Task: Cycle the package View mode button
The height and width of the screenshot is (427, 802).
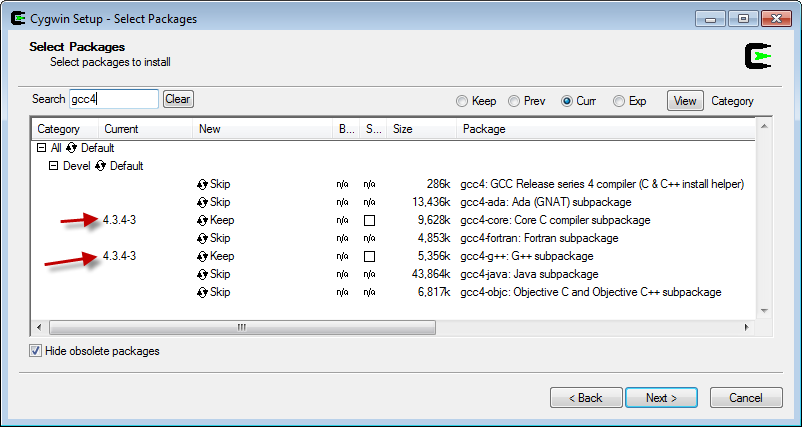Action: click(x=685, y=101)
